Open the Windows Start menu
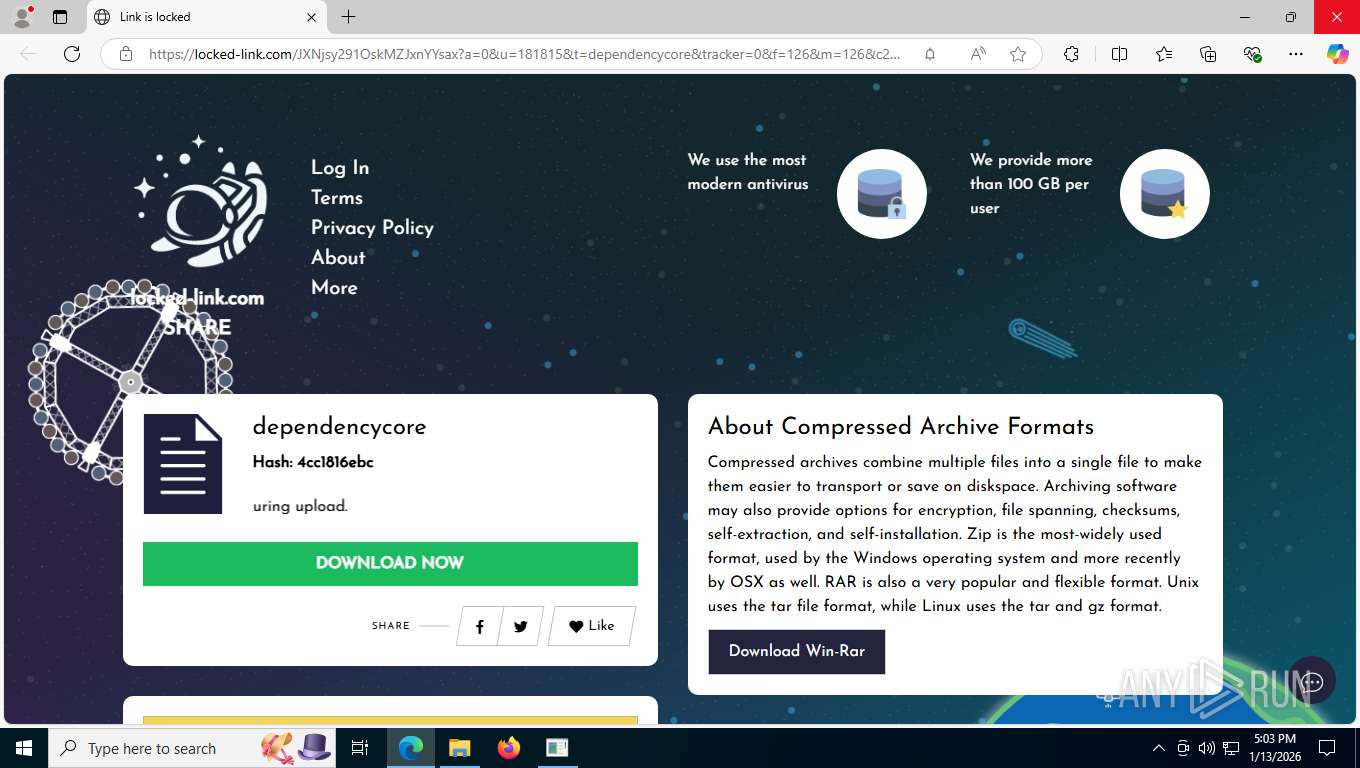Viewport: 1360px width, 768px height. click(23, 748)
